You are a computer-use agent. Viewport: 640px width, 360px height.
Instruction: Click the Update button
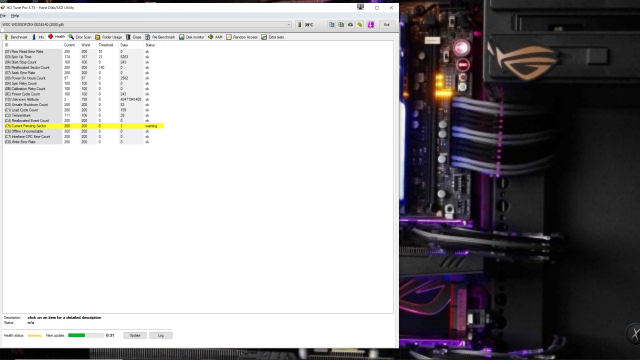pyautogui.click(x=135, y=336)
